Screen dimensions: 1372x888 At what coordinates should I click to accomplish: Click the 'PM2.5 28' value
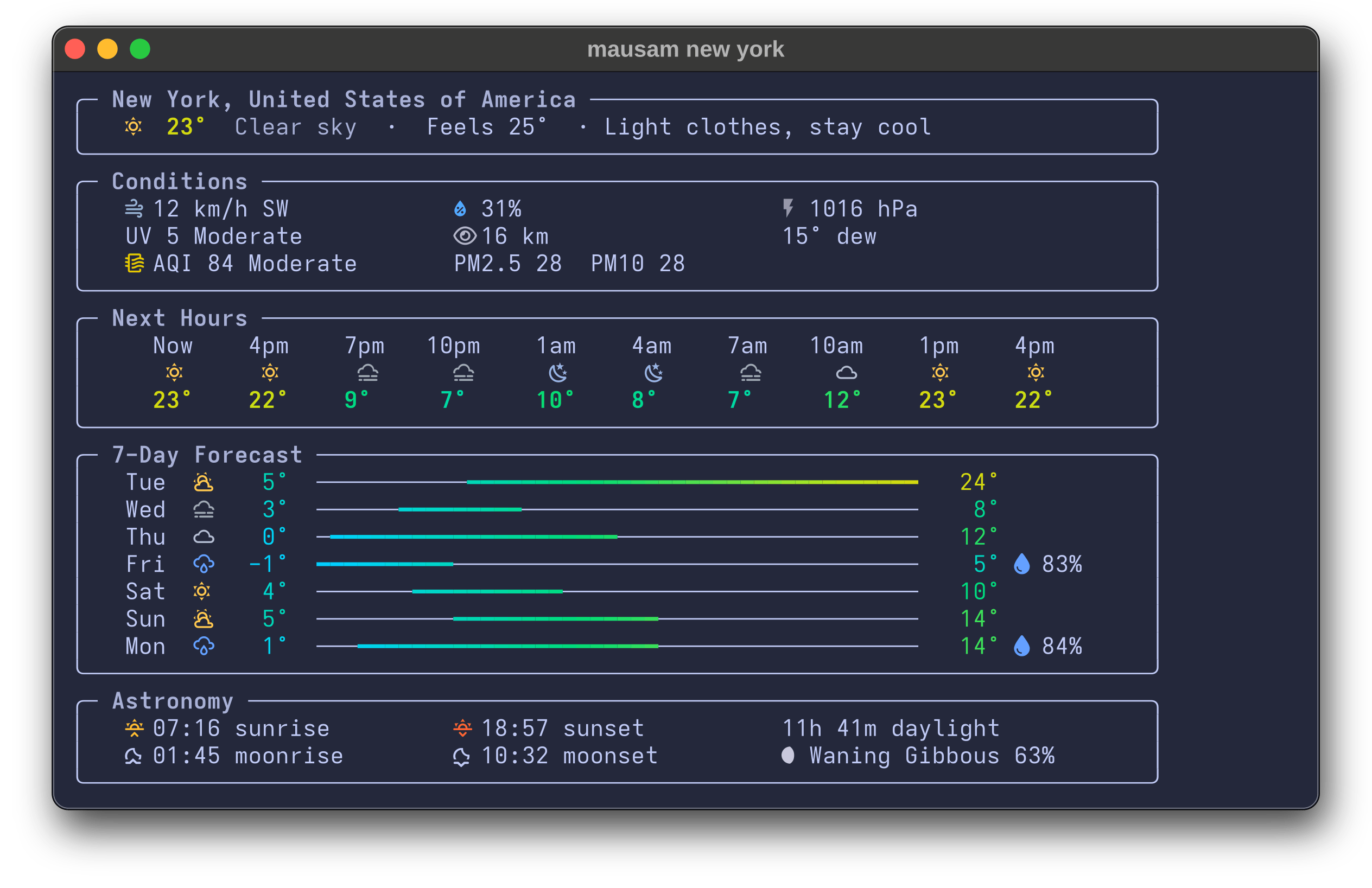click(x=508, y=264)
